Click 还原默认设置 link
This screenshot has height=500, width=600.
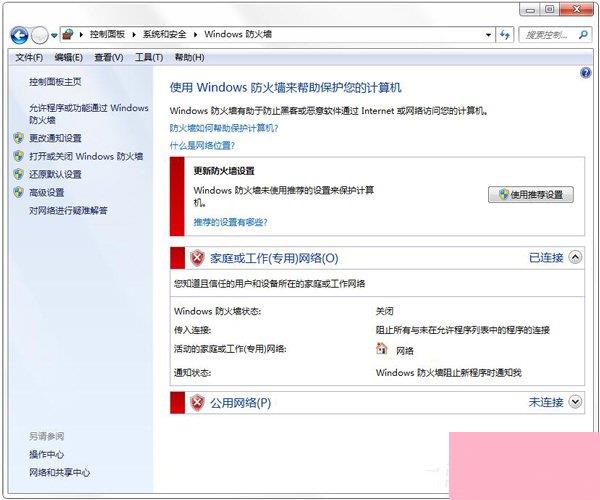click(55, 174)
